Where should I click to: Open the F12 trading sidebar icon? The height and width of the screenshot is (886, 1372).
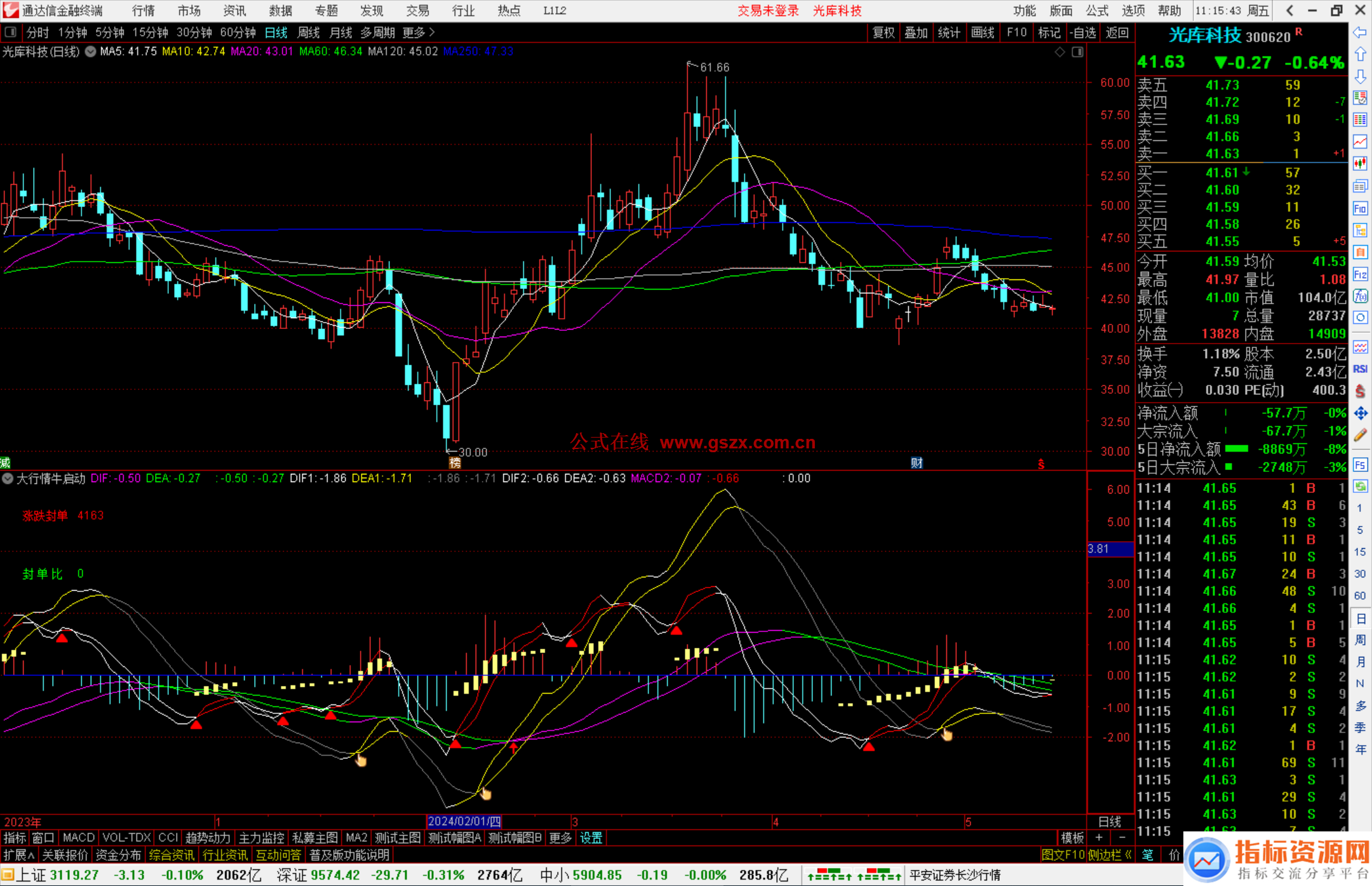[1360, 274]
